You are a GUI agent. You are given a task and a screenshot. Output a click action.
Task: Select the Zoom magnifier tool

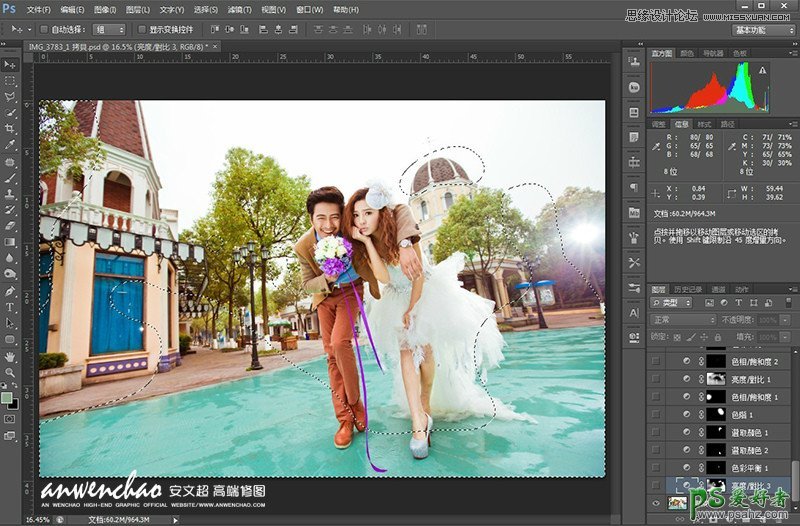pos(10,372)
